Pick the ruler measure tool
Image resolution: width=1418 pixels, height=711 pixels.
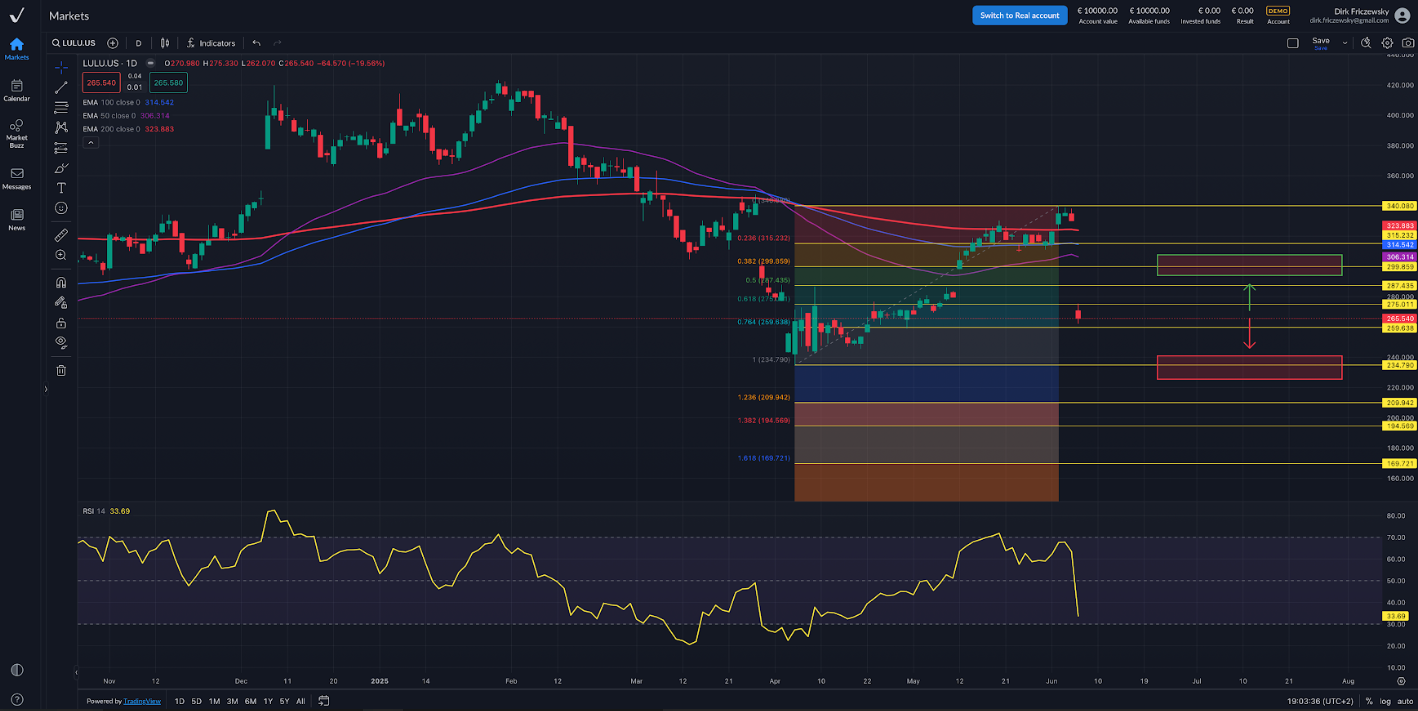point(61,235)
